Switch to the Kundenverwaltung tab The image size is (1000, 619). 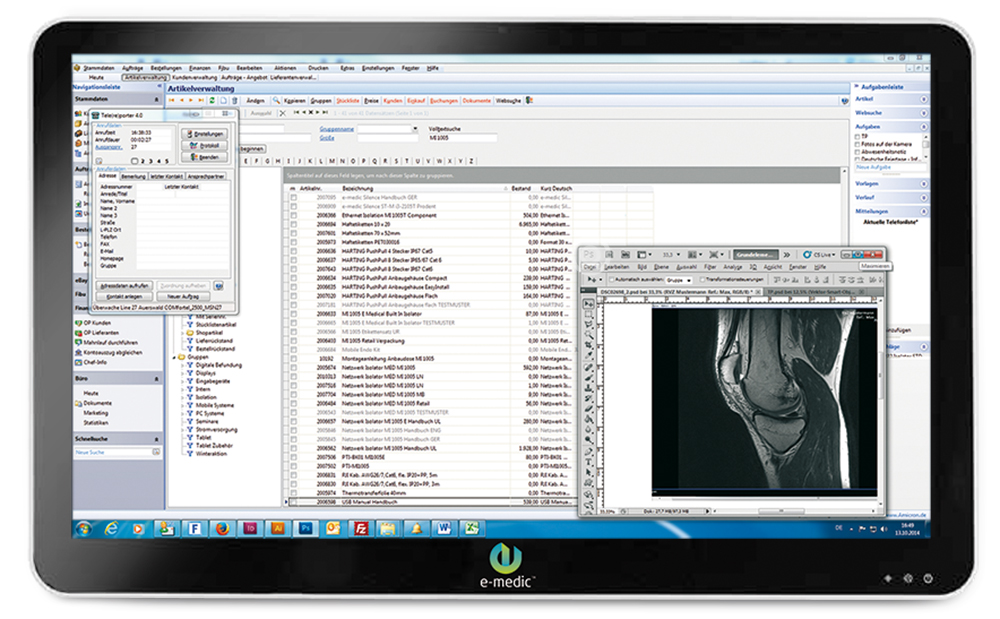194,77
